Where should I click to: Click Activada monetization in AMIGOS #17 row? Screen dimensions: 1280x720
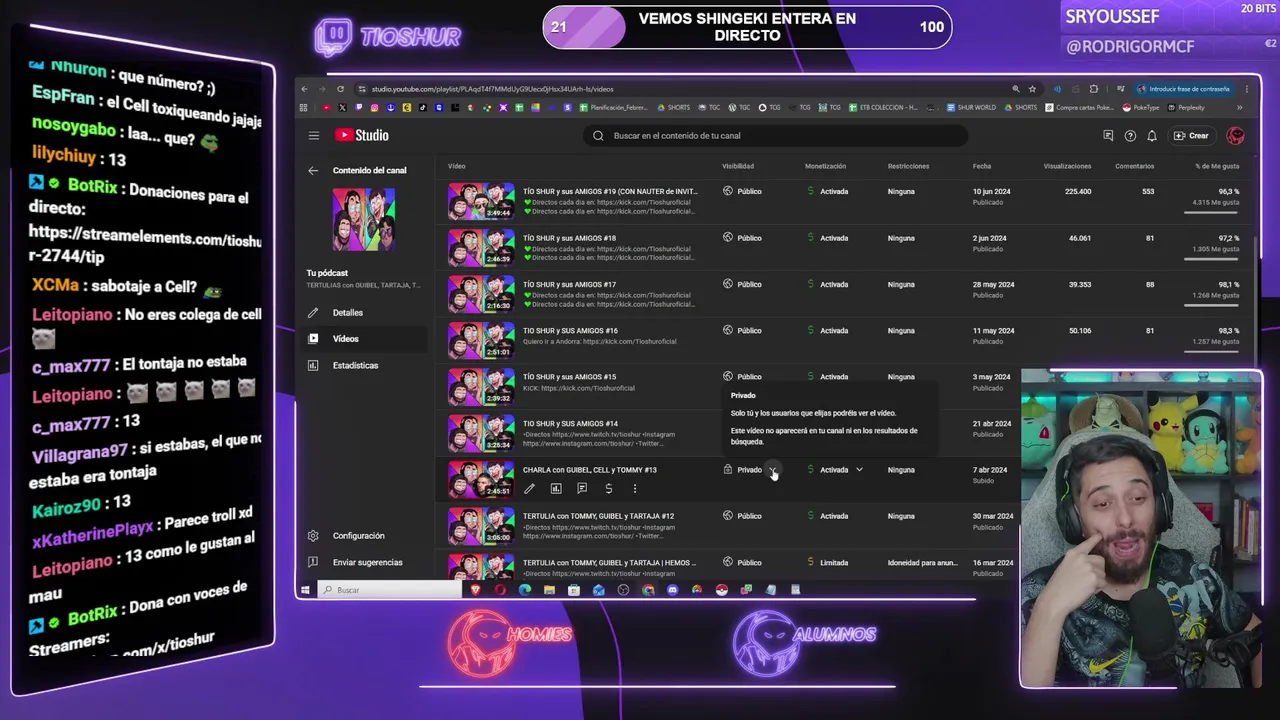pos(834,284)
